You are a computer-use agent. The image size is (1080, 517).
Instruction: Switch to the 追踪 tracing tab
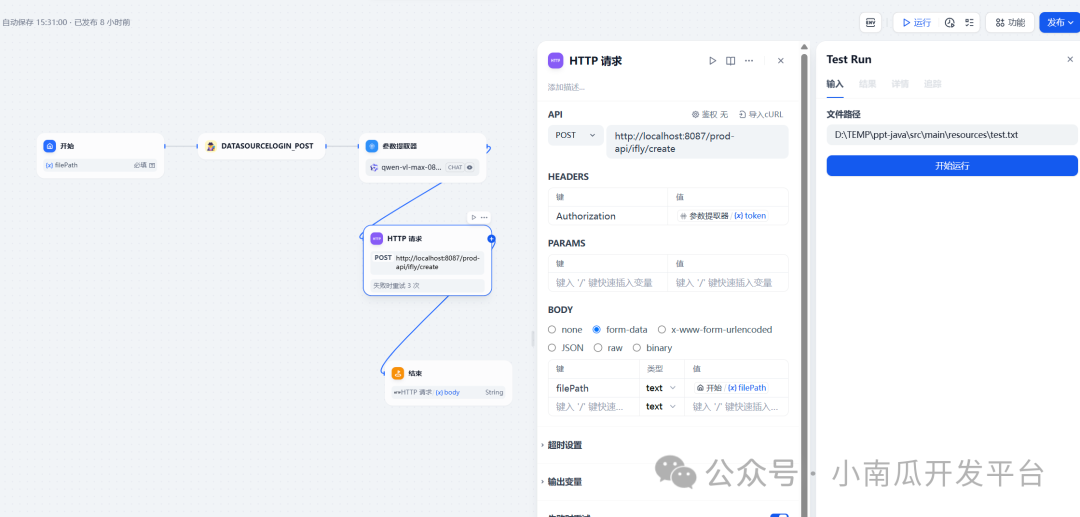[x=933, y=84]
